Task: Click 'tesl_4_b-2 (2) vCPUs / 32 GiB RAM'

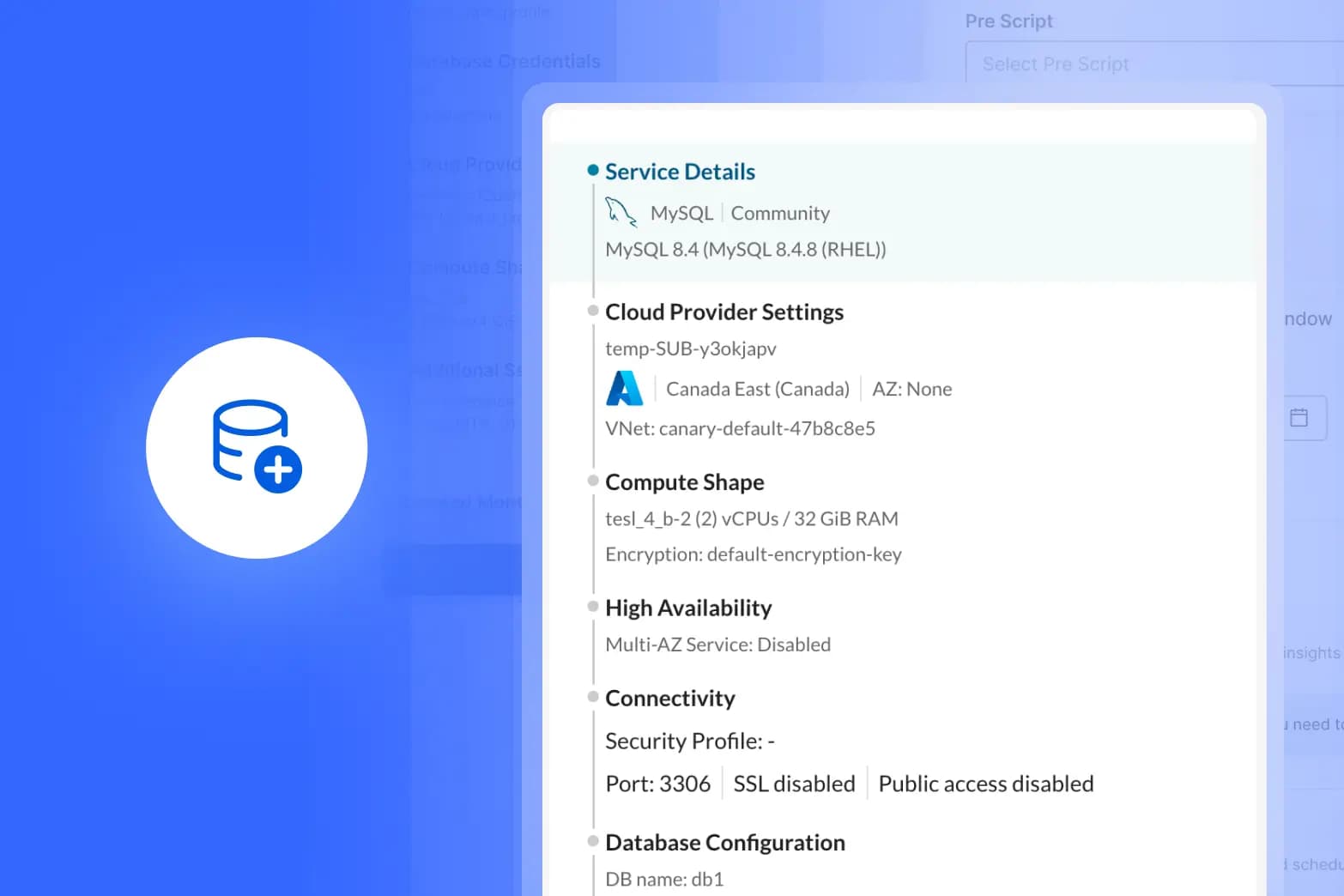Action: 752,518
